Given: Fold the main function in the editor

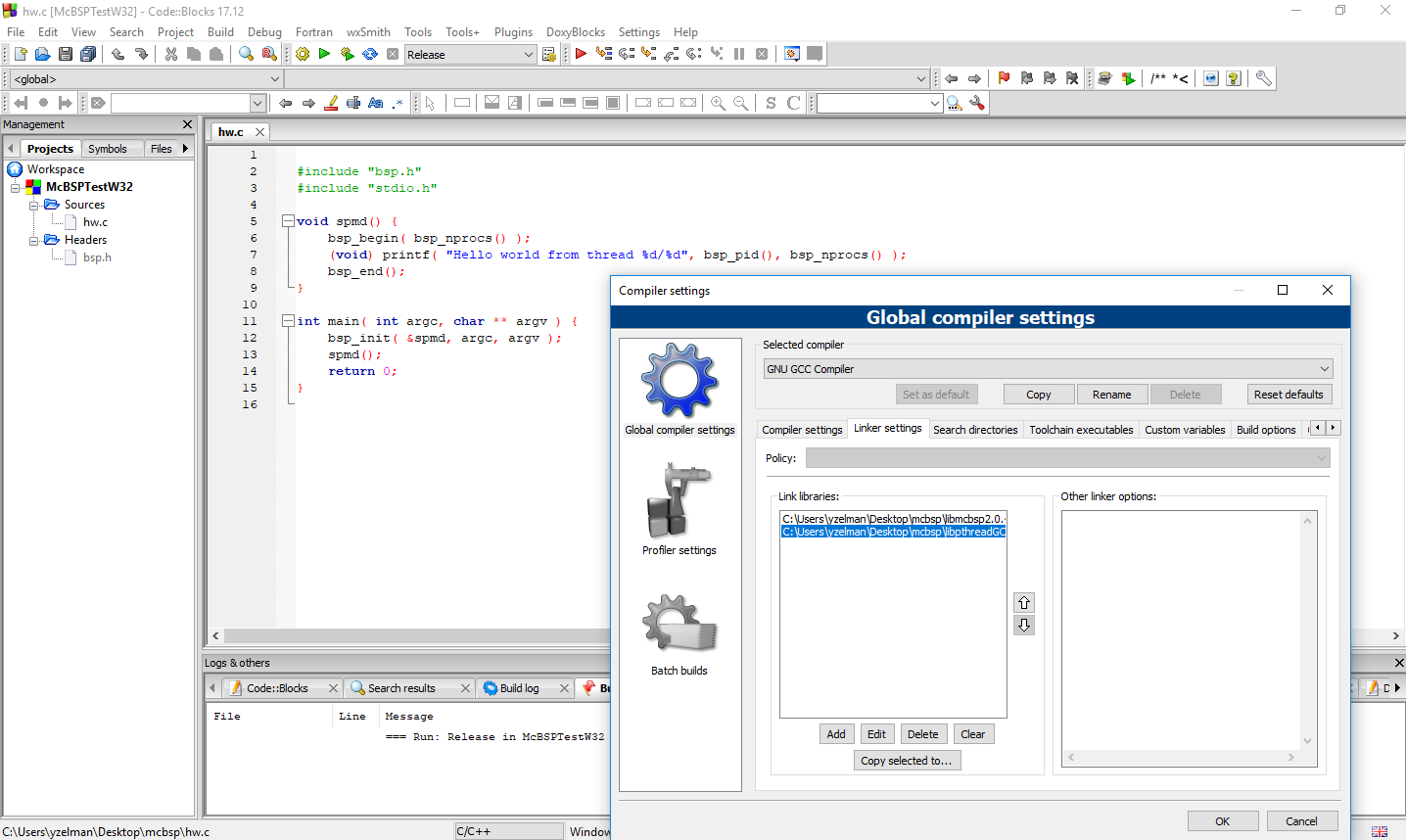Looking at the screenshot, I should (288, 321).
